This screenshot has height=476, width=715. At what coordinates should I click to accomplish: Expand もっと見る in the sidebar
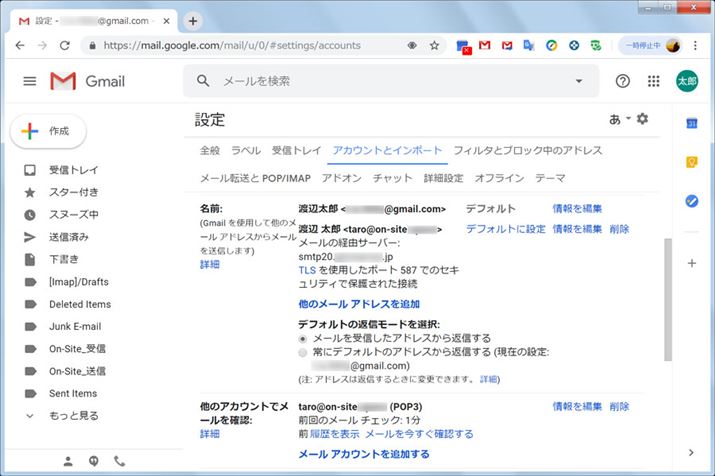click(x=73, y=415)
